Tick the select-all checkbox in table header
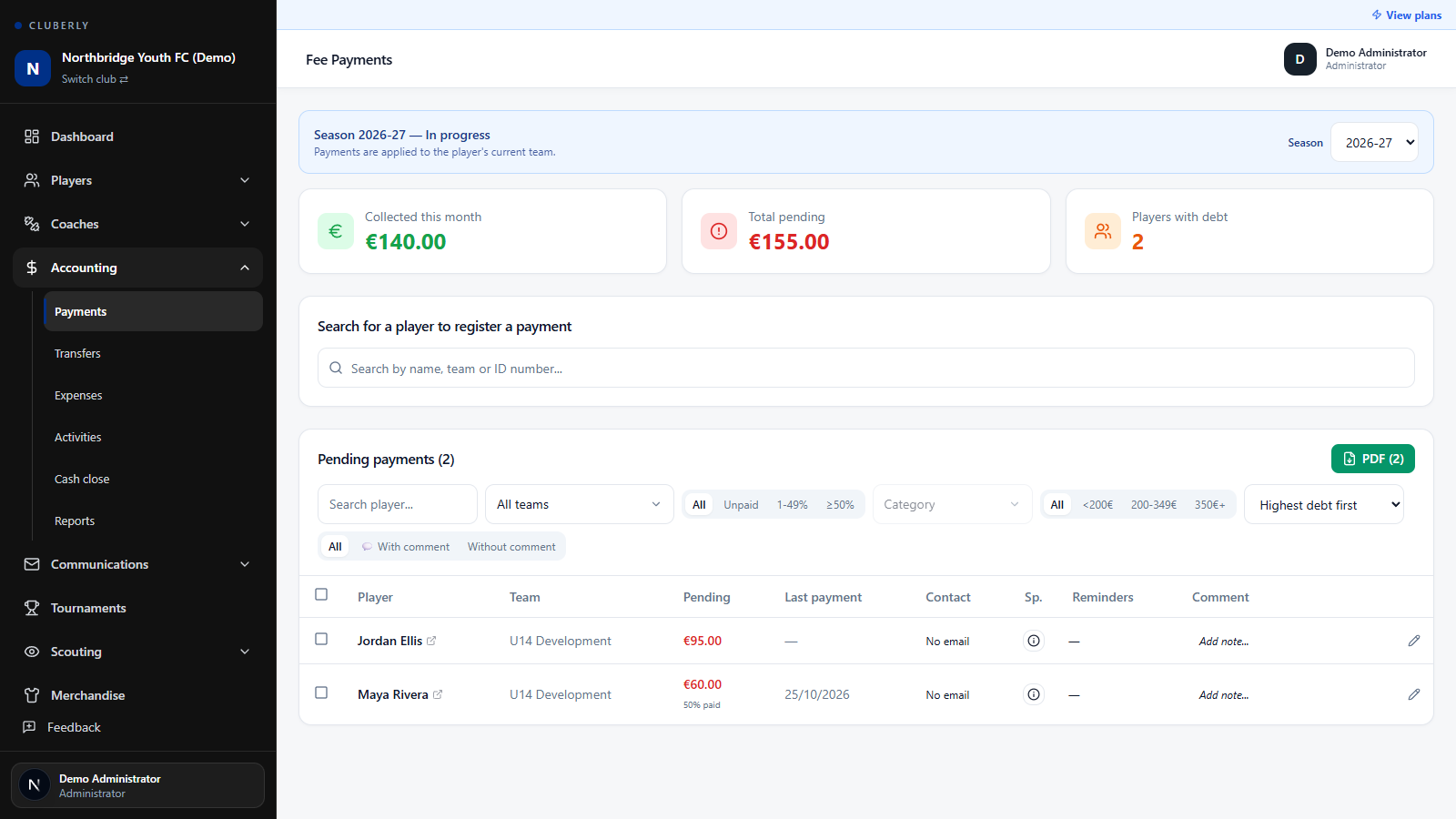This screenshot has height=819, width=1456. [x=321, y=594]
